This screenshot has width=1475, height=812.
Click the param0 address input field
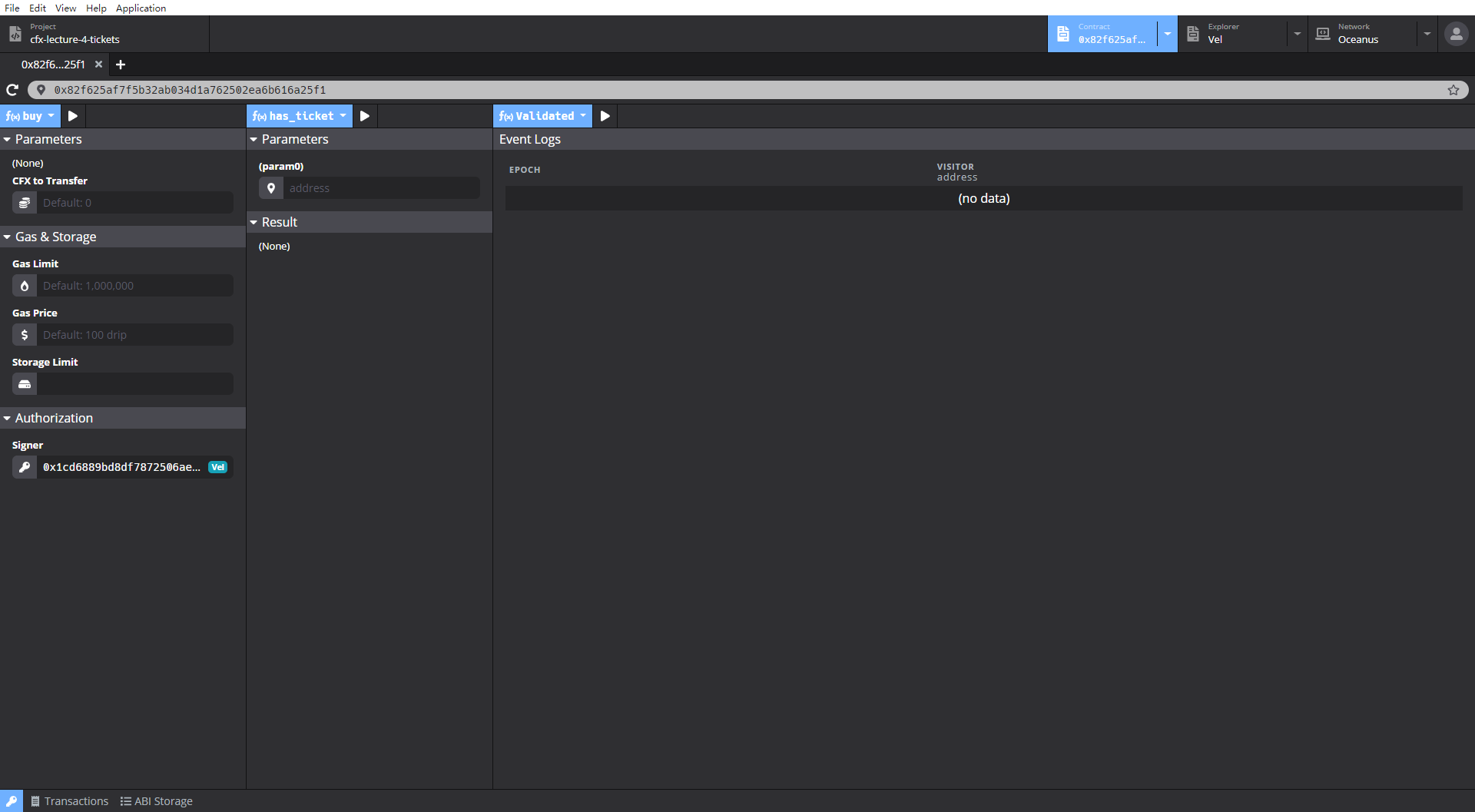[381, 188]
